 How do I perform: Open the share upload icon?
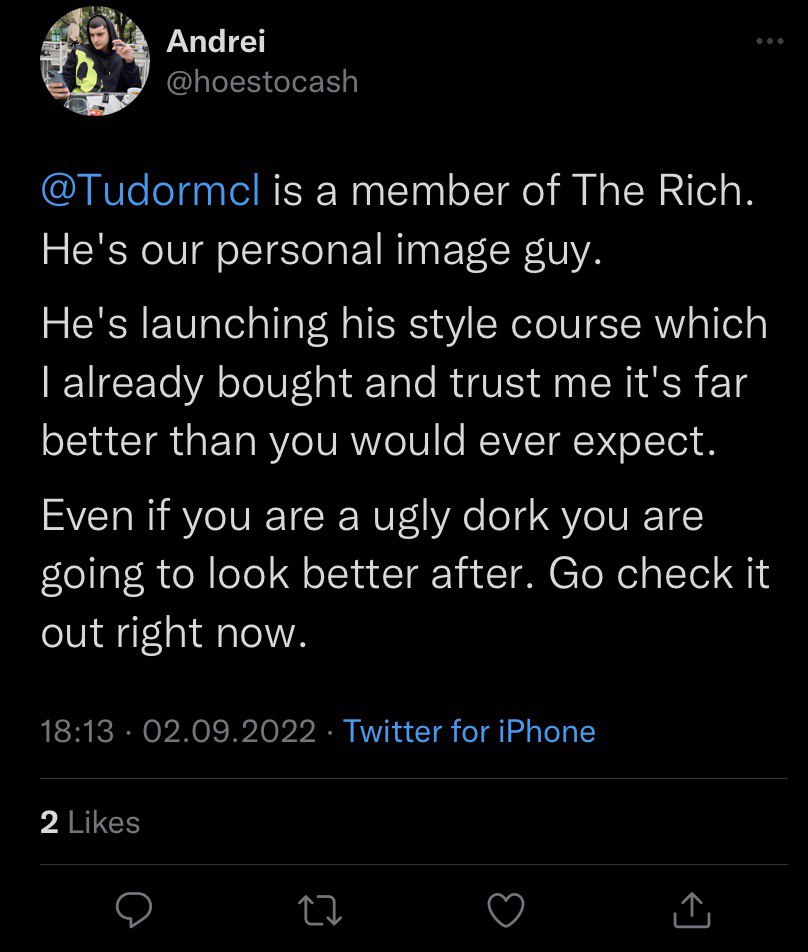pos(691,908)
